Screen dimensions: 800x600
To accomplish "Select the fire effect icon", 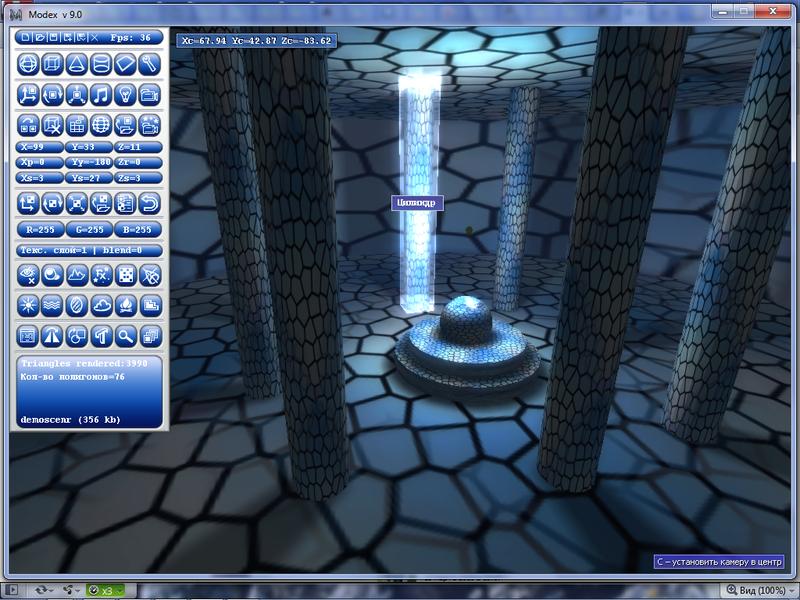I will 125,304.
